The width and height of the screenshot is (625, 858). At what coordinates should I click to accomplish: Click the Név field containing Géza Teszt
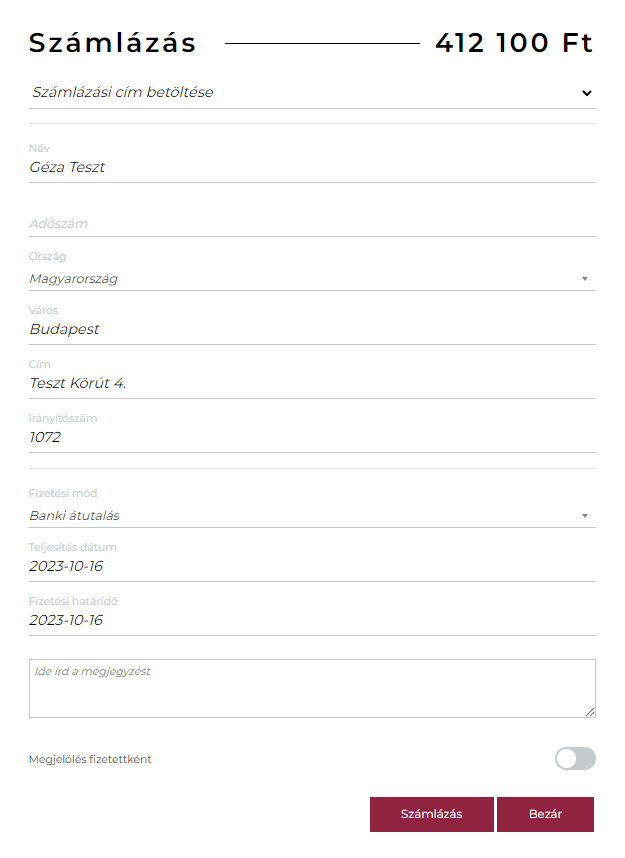(x=310, y=168)
